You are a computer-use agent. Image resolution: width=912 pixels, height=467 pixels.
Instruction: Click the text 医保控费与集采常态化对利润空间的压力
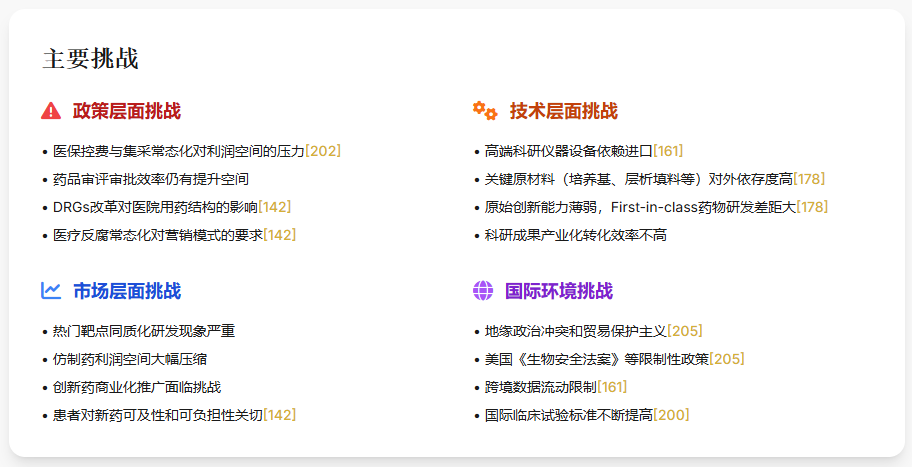[179, 151]
